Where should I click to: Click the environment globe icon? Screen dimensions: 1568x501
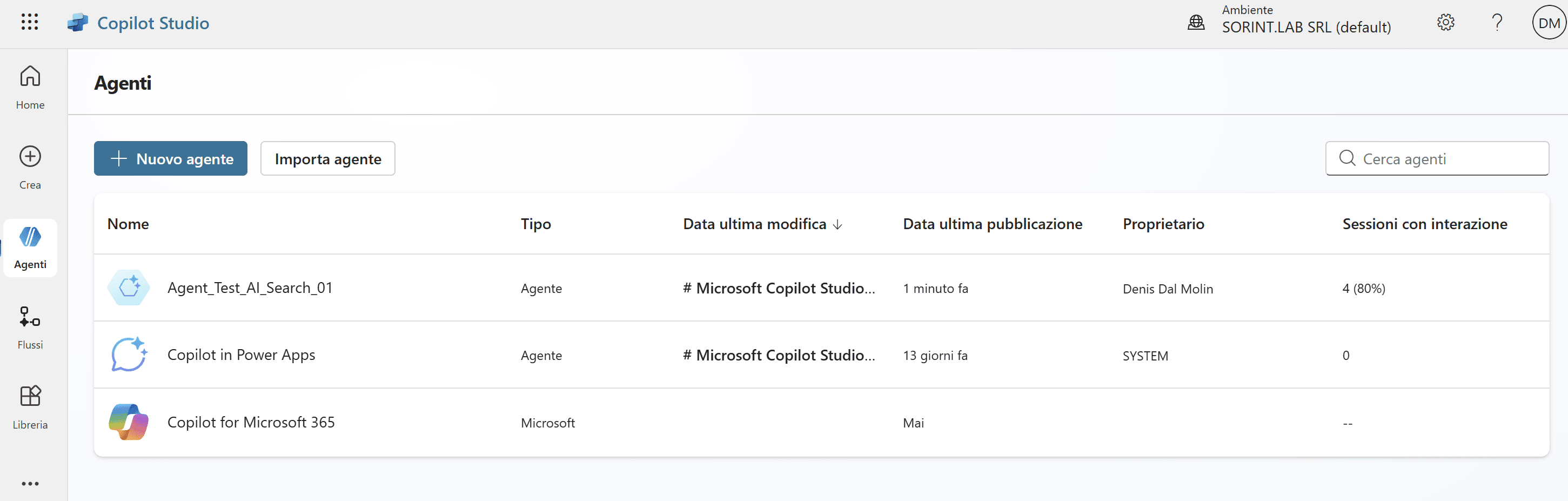pos(1196,23)
